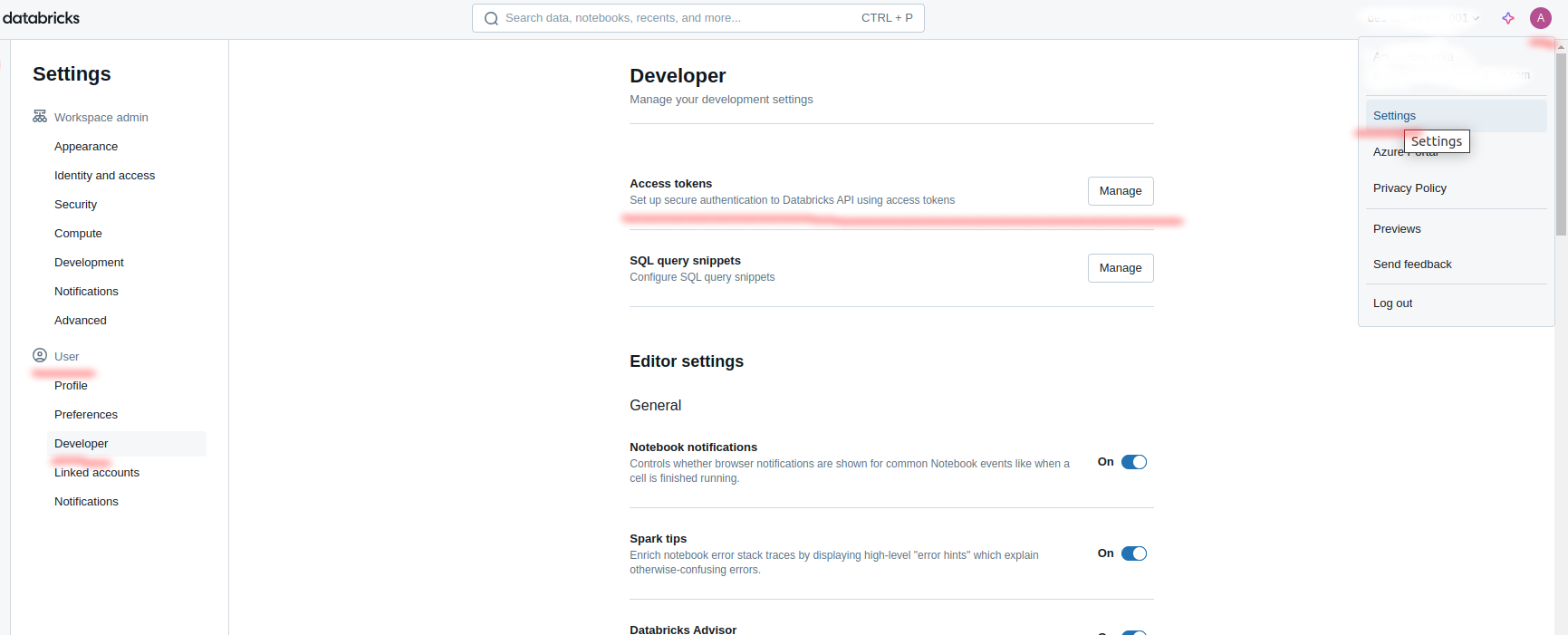
Task: Click the page vertical scrollbar
Action: tap(1561, 145)
